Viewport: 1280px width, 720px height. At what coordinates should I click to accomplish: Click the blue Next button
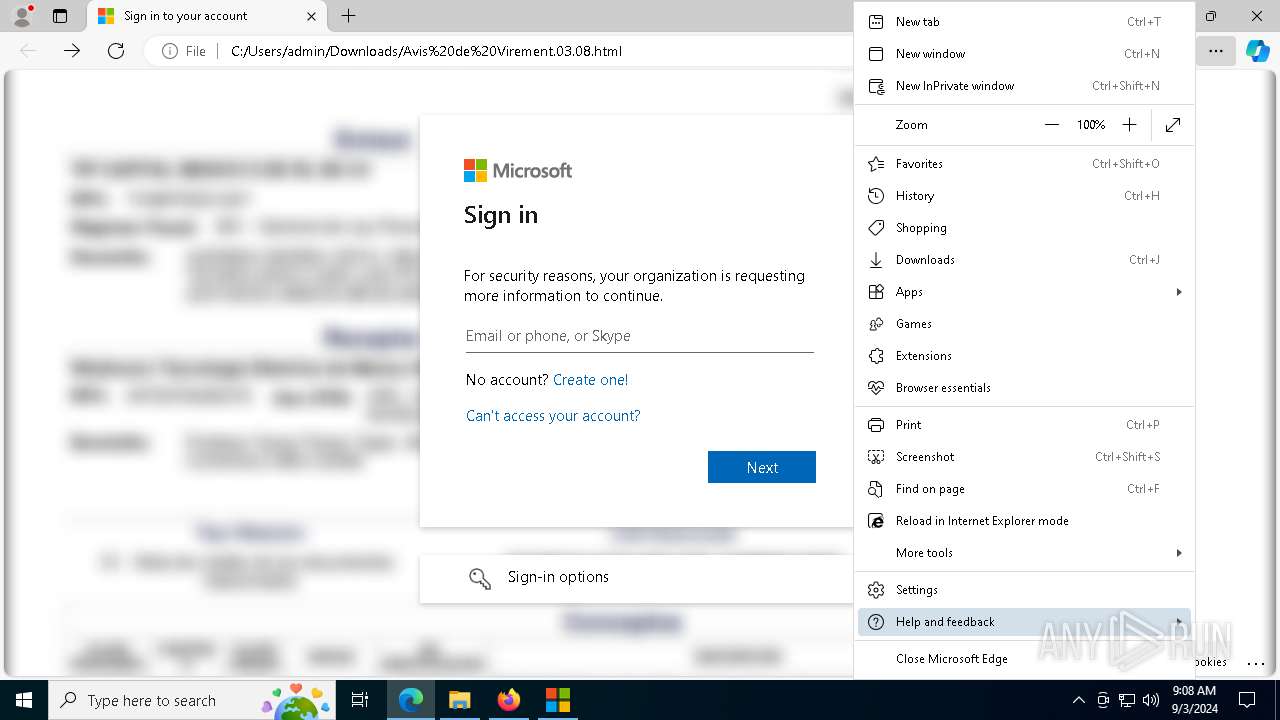762,468
